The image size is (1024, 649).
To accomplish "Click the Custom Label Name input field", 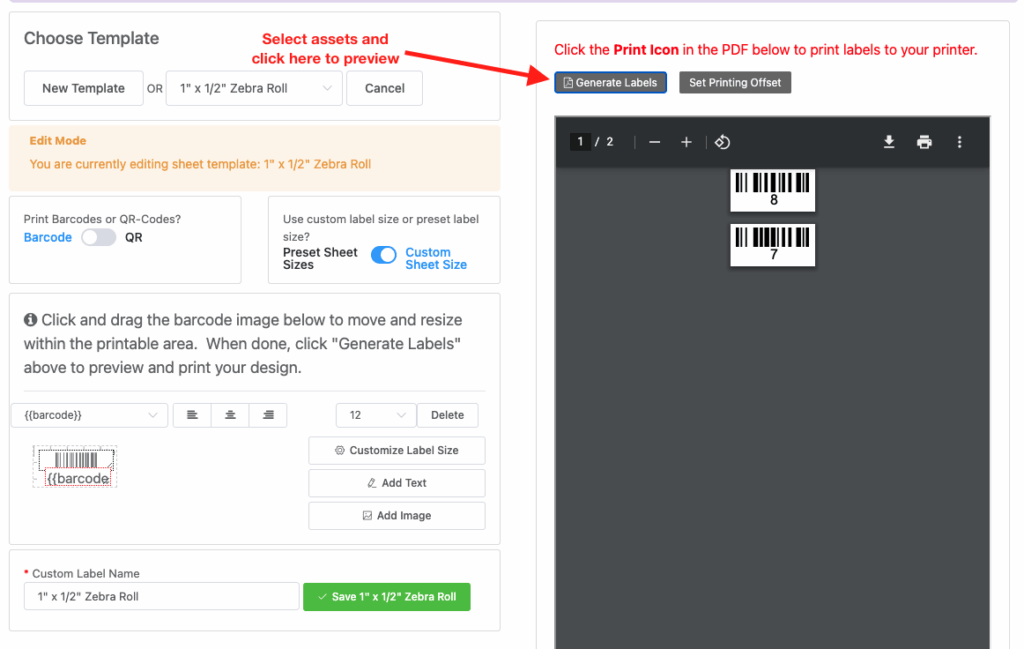I will point(160,596).
